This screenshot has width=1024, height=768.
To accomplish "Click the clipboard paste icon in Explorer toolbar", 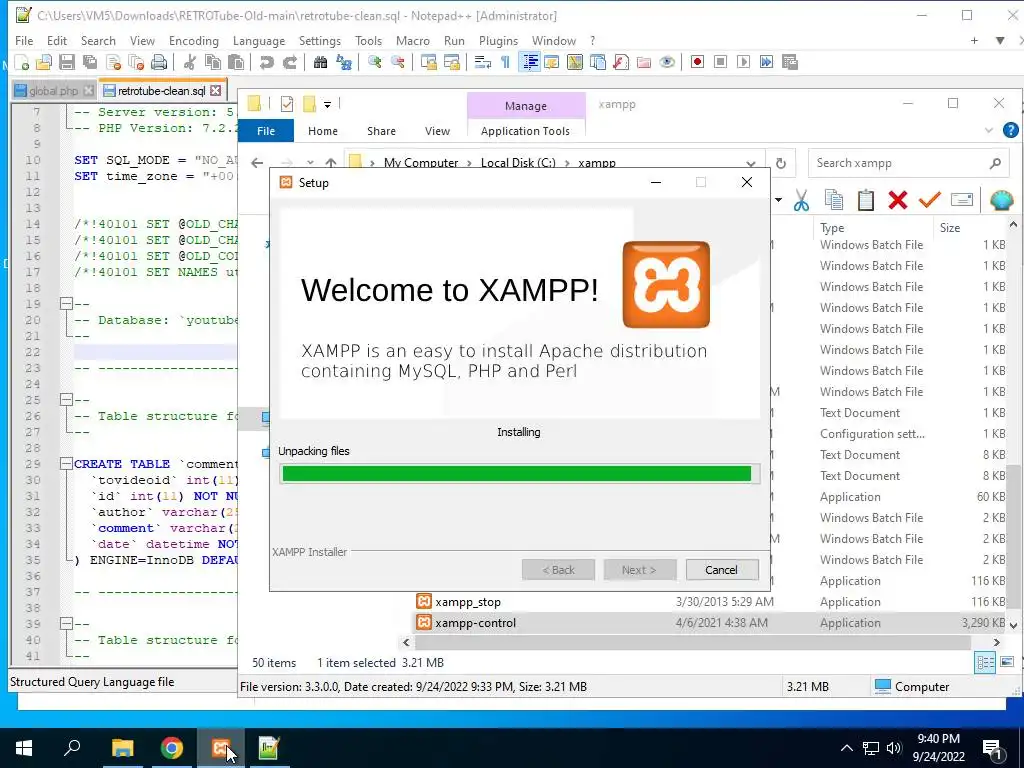I will pyautogui.click(x=866, y=200).
